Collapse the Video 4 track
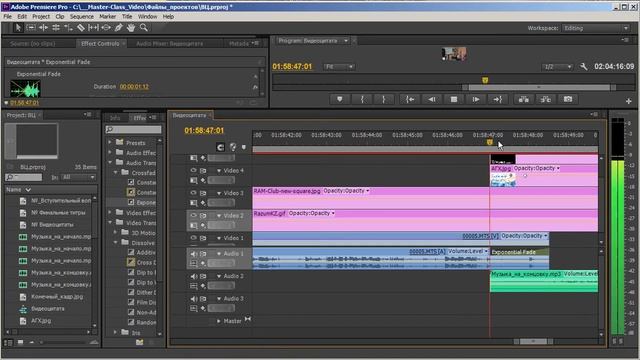Screen dimensions: 640x360 click(219, 171)
